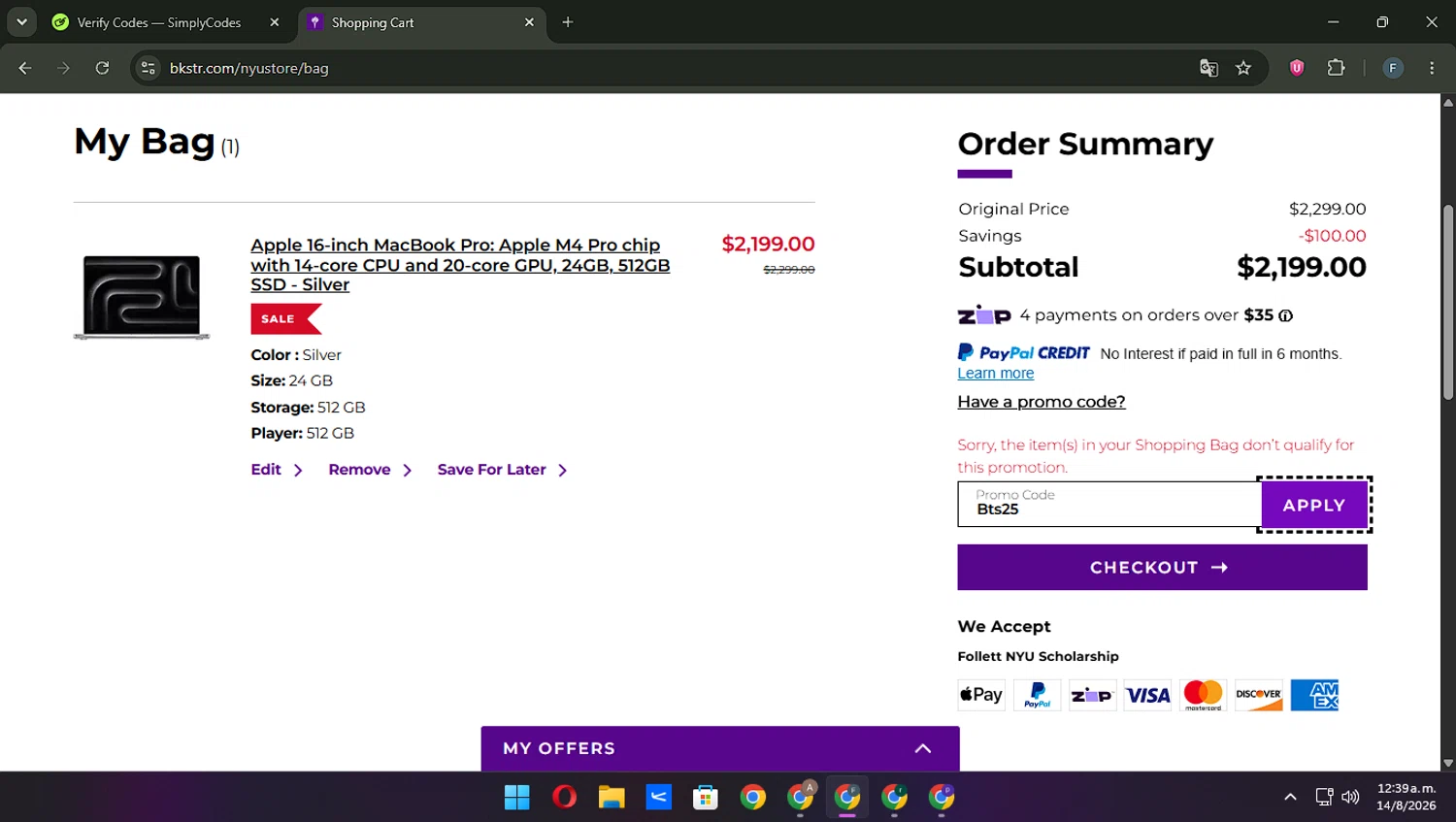Go back to the previous page
Screen dimensions: 1456x822
click(x=25, y=68)
